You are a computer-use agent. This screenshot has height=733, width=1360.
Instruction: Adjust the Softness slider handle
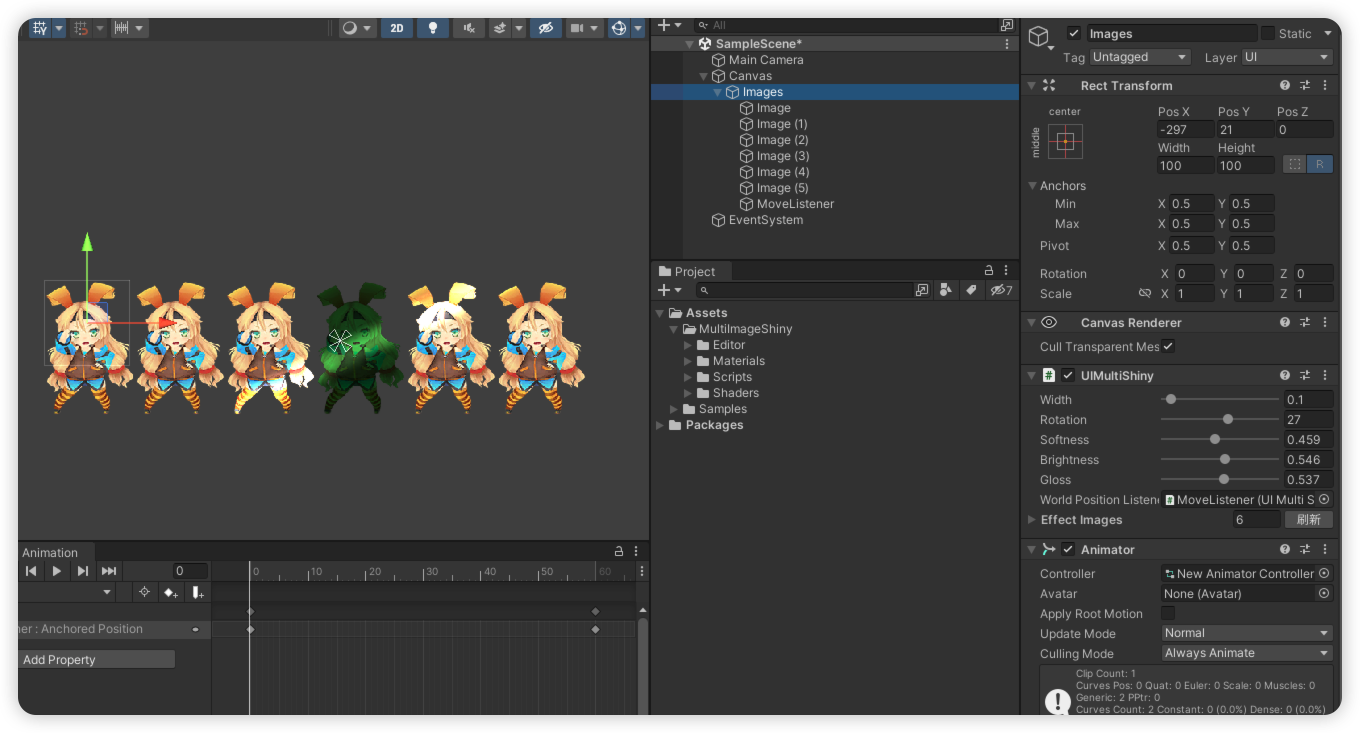1215,440
